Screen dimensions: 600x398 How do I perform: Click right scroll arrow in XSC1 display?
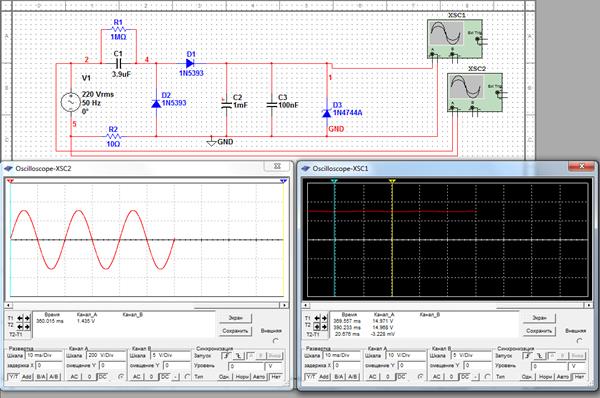coord(589,305)
